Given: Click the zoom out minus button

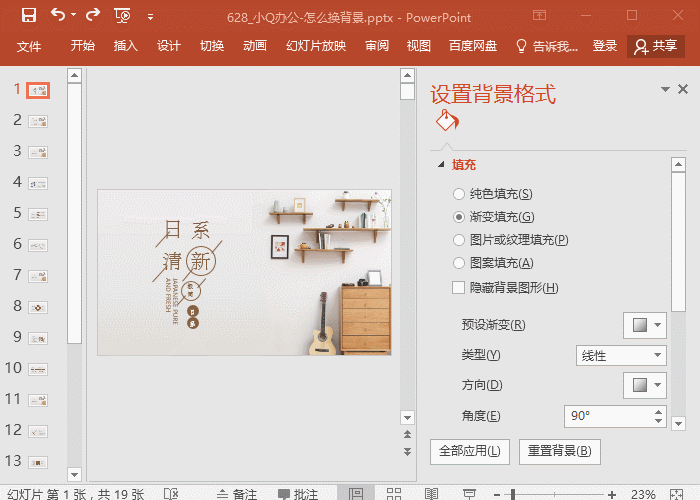Looking at the screenshot, I should 496,494.
